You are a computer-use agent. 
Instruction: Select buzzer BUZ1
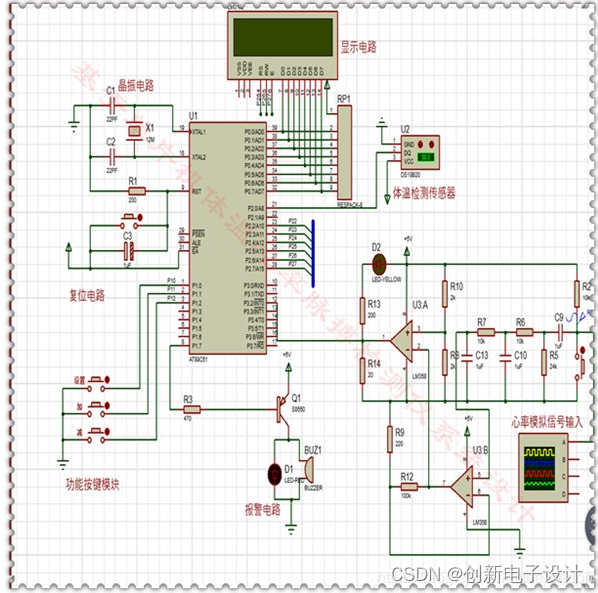click(308, 470)
